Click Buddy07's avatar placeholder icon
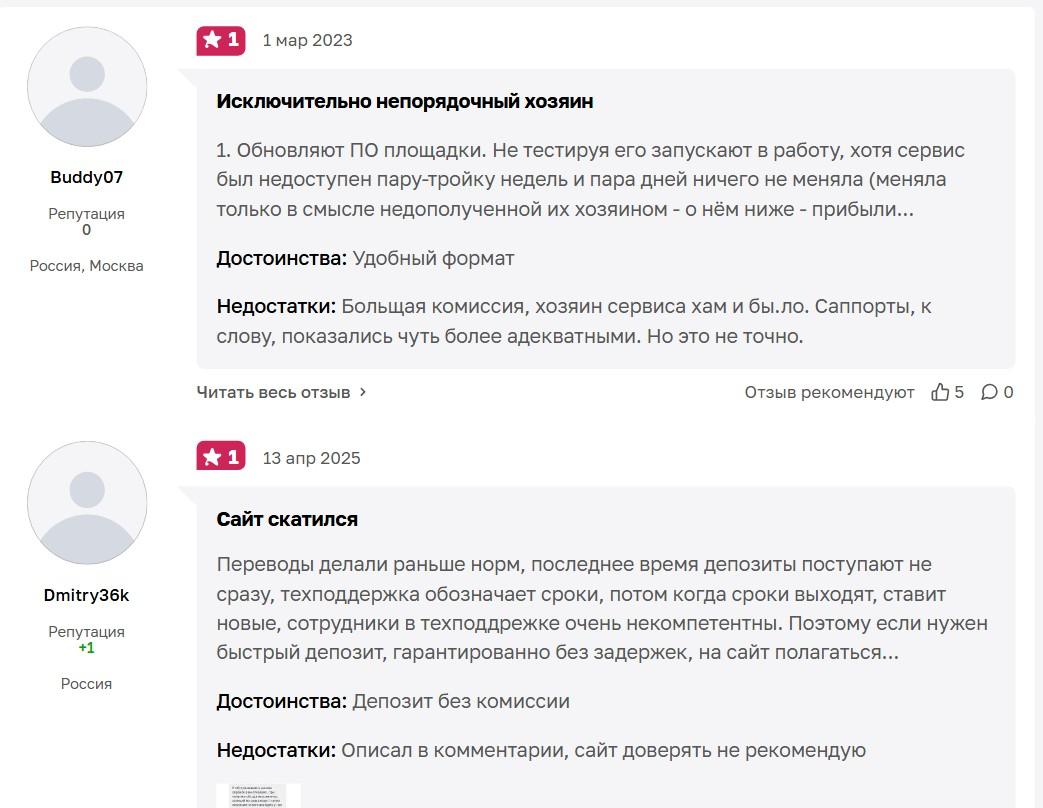 87,87
